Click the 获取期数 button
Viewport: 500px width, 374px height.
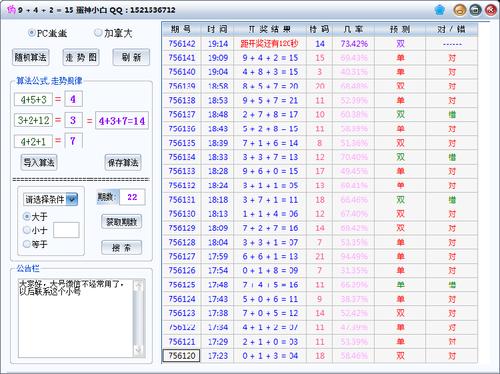(121, 222)
